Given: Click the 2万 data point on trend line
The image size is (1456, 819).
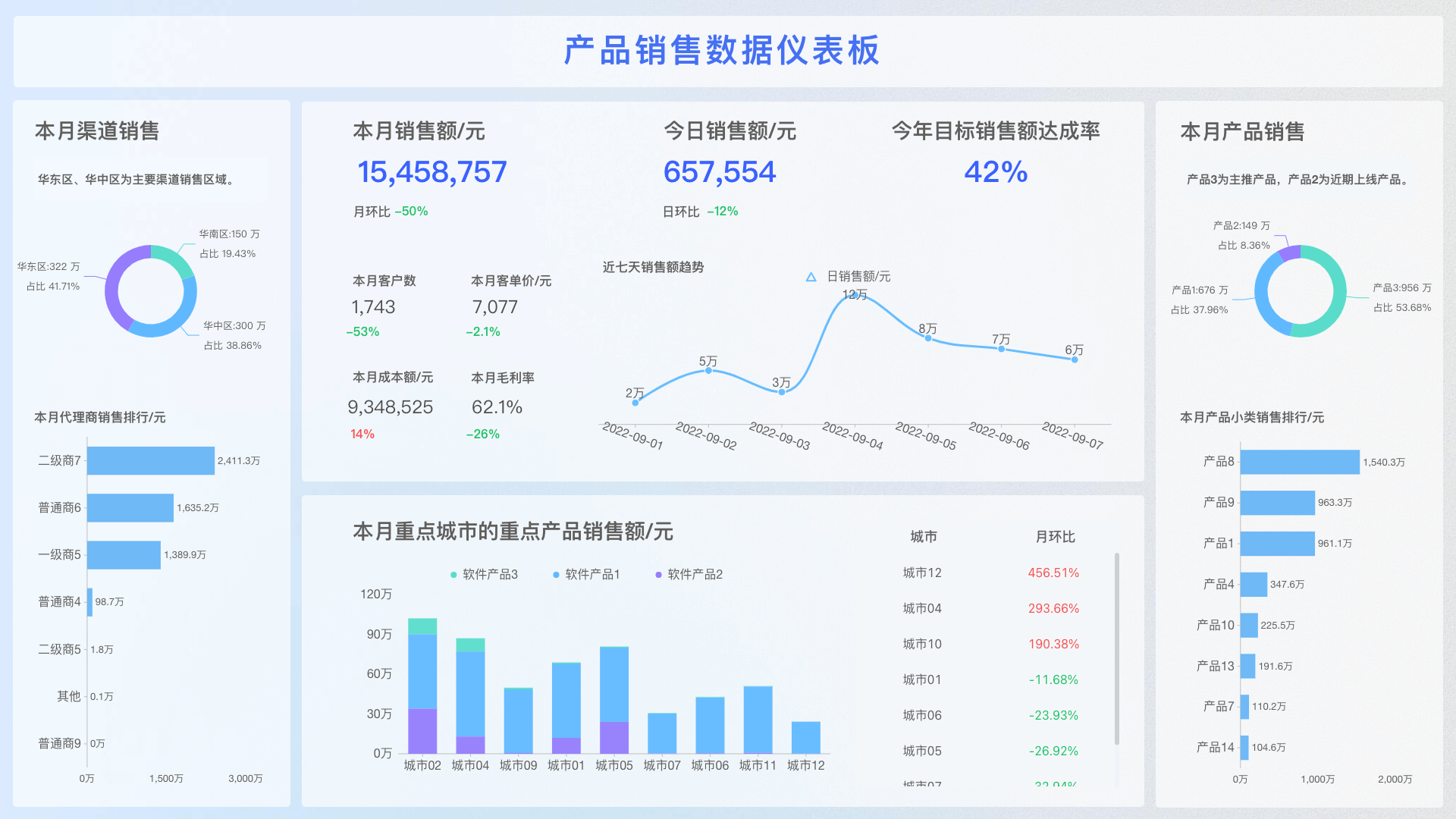Looking at the screenshot, I should tap(635, 403).
